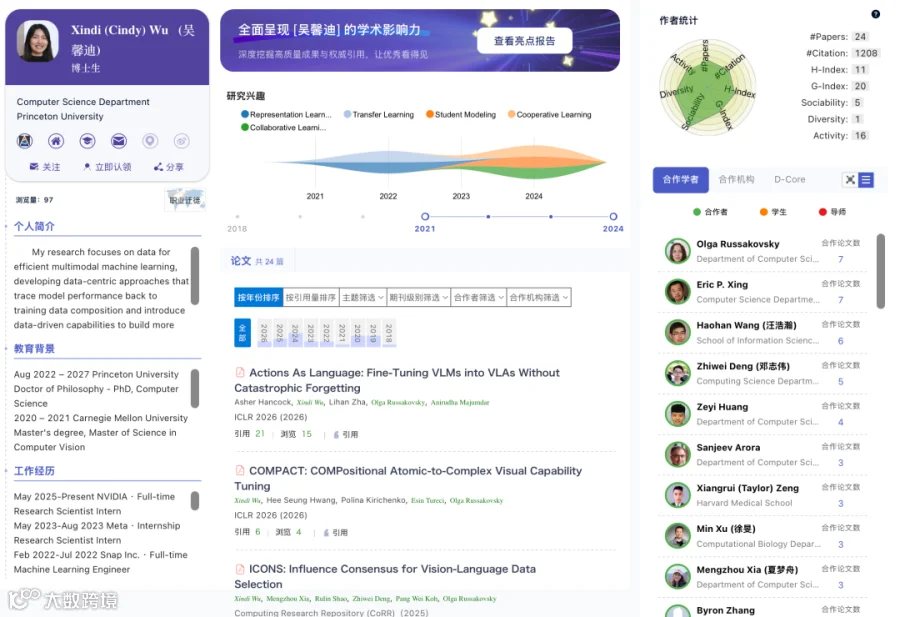
Task: Click the 2021 timeline slider handle
Action: (x=425, y=216)
